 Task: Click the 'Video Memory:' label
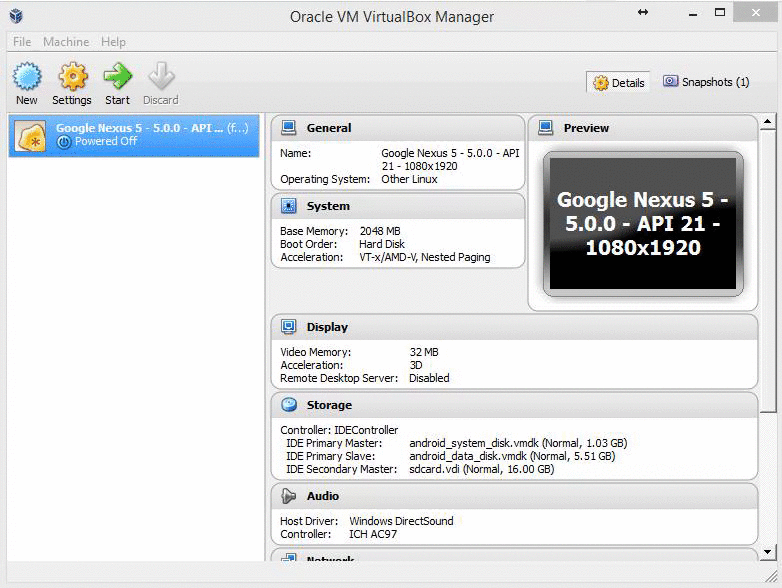[316, 352]
